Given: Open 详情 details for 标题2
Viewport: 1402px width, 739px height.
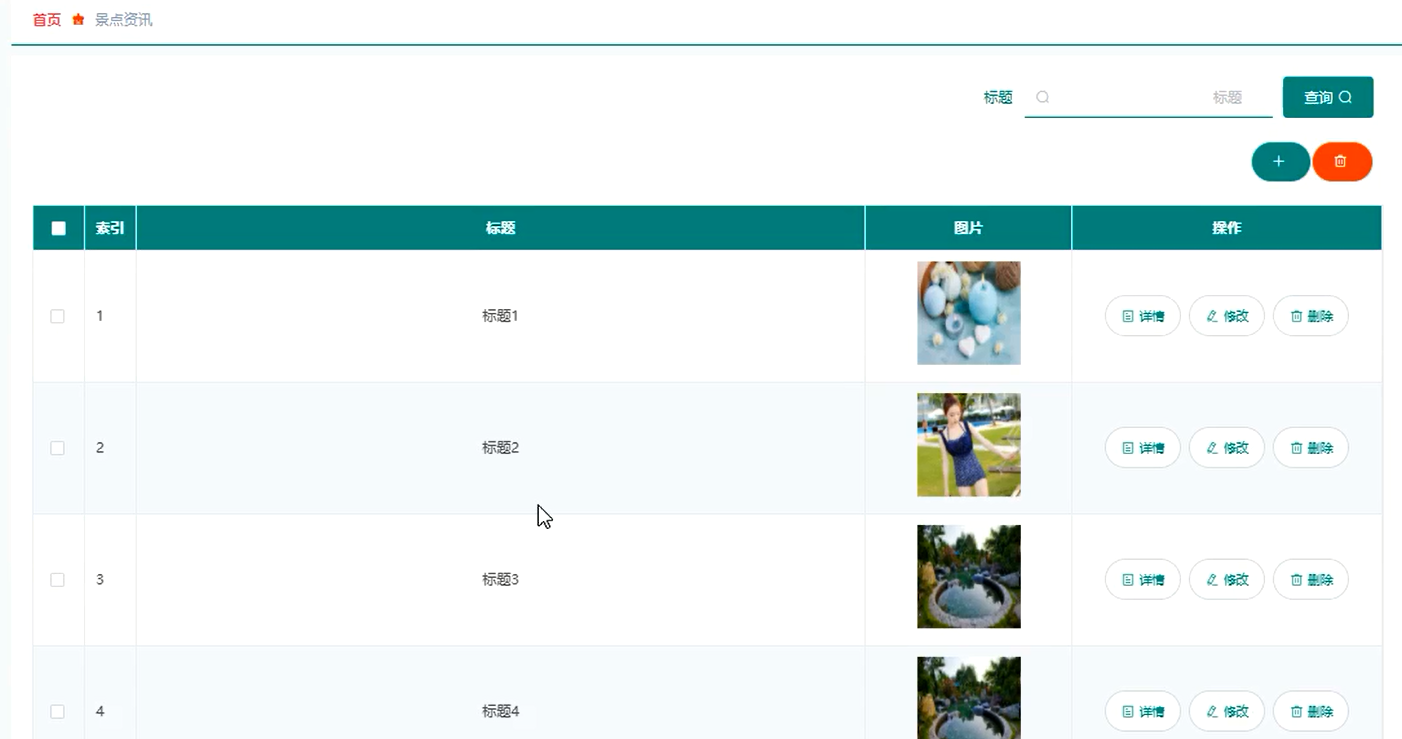Looking at the screenshot, I should 1143,448.
